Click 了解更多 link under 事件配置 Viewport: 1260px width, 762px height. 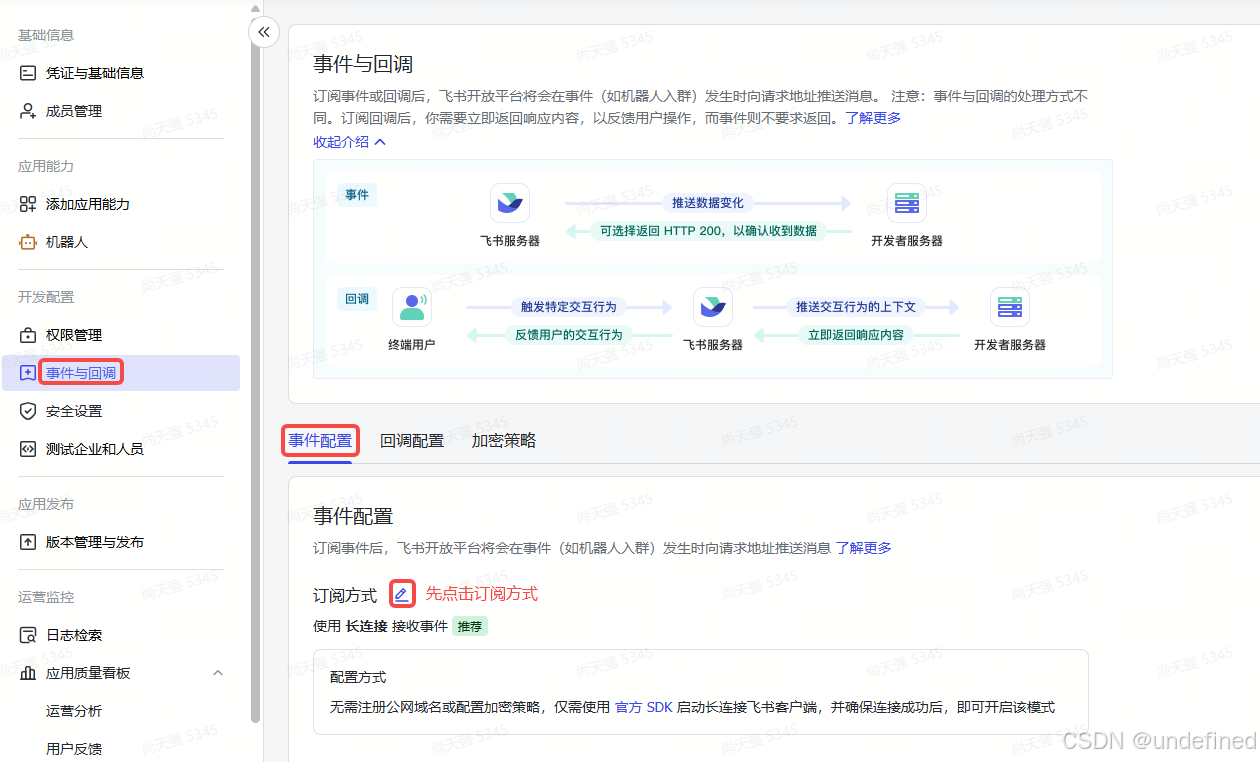click(x=864, y=548)
